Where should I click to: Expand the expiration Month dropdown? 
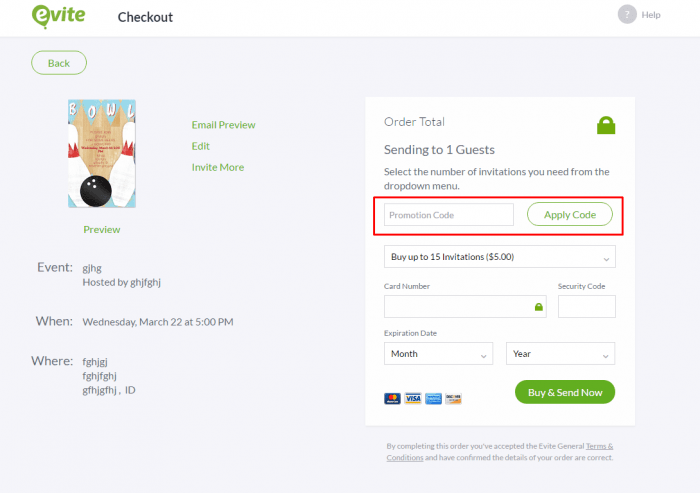point(438,354)
